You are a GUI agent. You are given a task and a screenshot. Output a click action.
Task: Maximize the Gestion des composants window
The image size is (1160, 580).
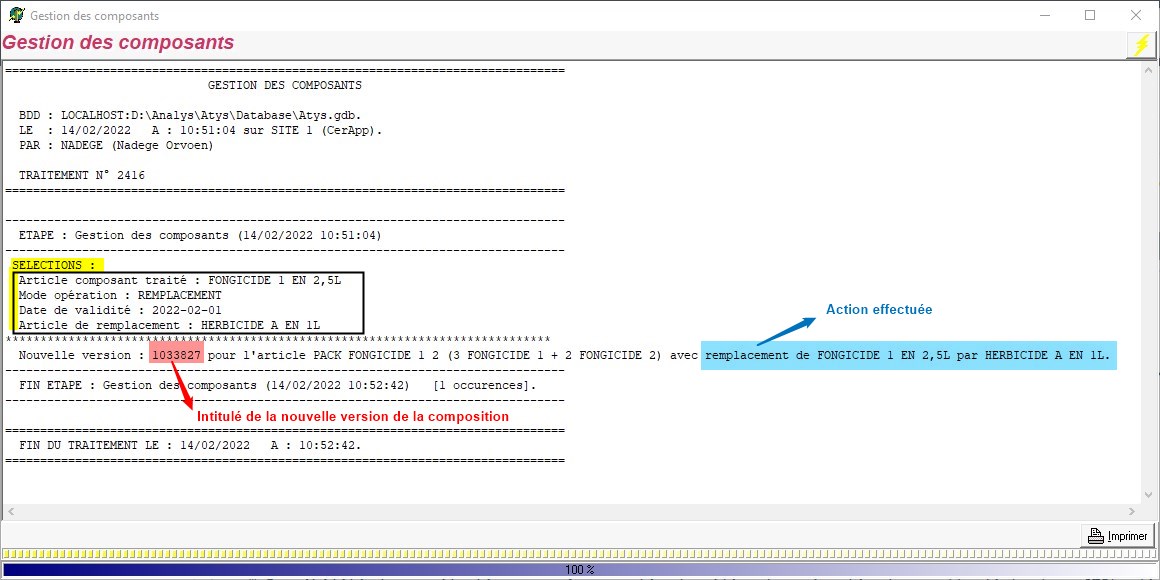click(x=1090, y=16)
